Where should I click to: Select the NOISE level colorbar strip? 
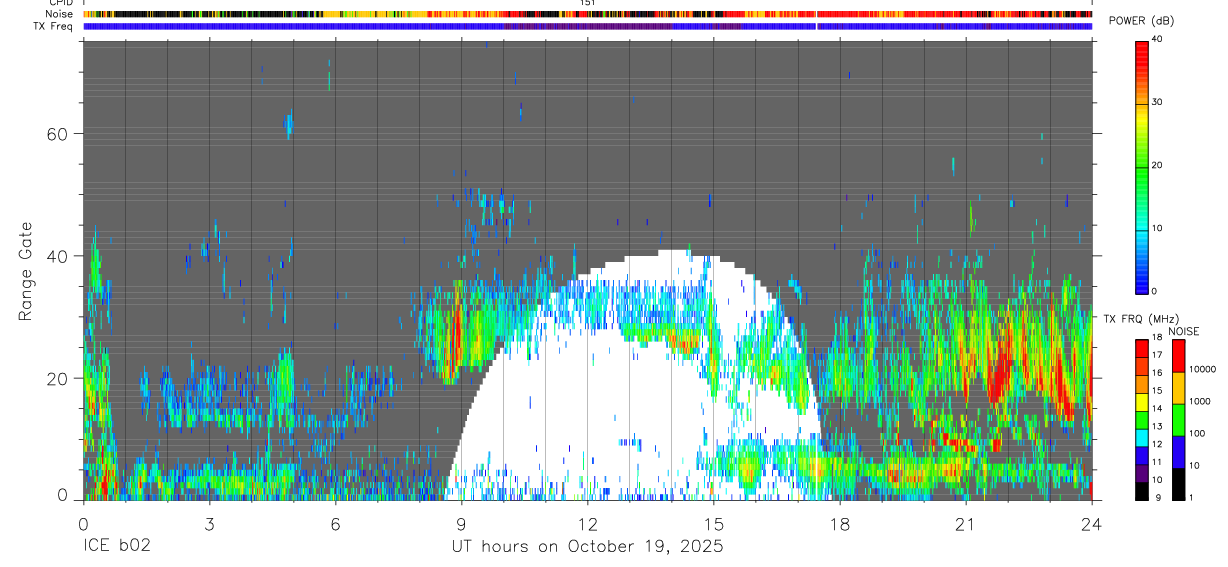[1178, 420]
